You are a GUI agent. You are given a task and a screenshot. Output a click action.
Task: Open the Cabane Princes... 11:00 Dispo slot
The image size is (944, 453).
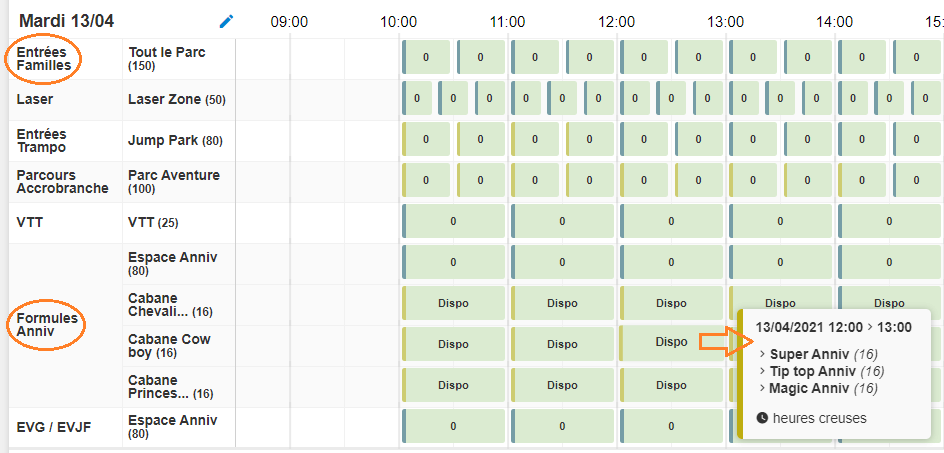[x=562, y=385]
